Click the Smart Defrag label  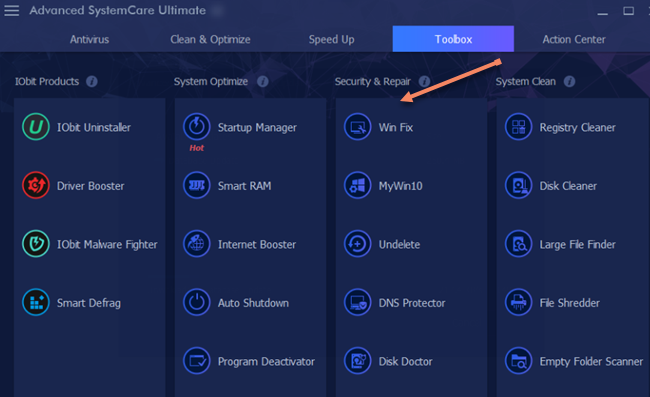pos(89,303)
